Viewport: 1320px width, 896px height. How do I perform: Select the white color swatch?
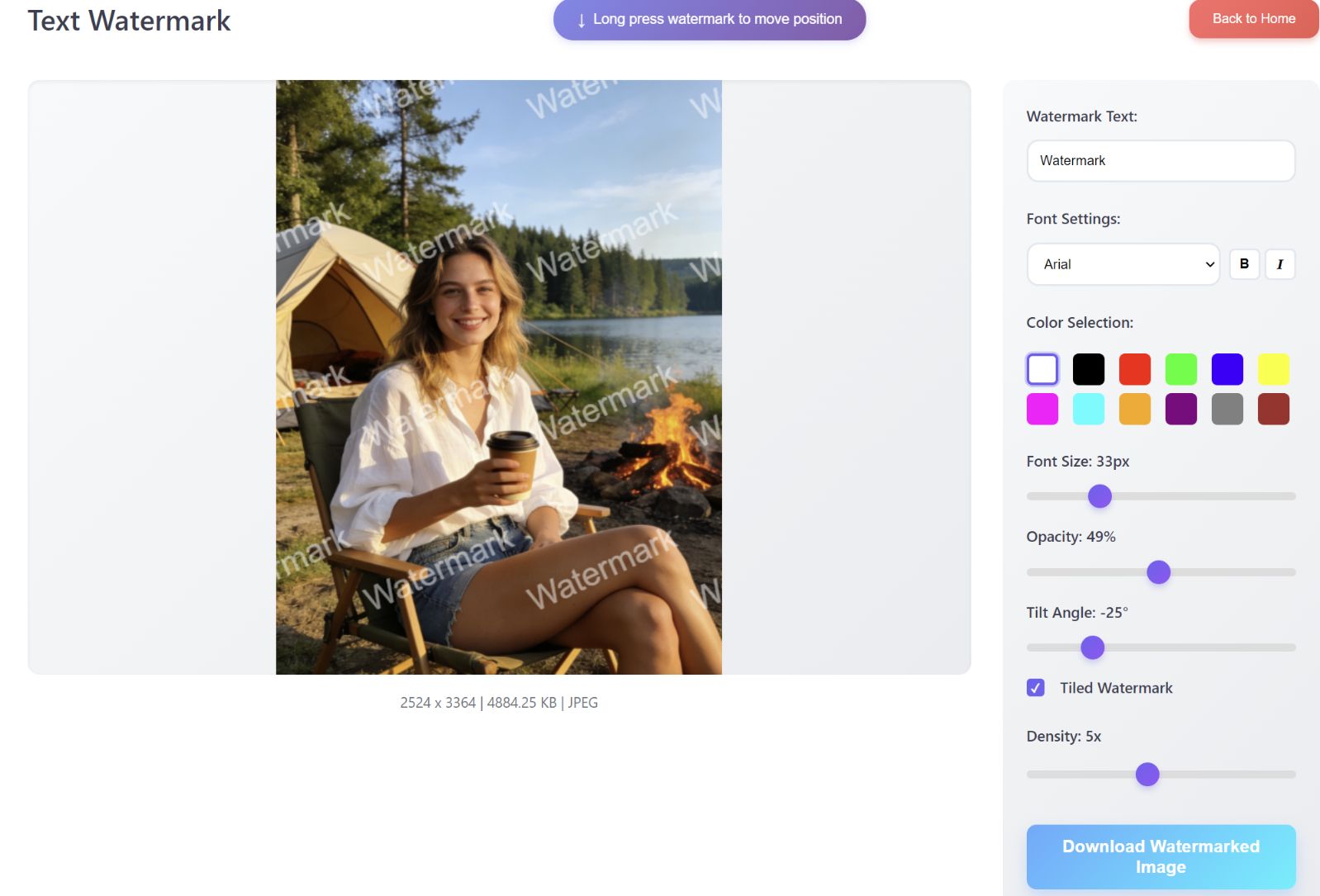click(x=1042, y=369)
